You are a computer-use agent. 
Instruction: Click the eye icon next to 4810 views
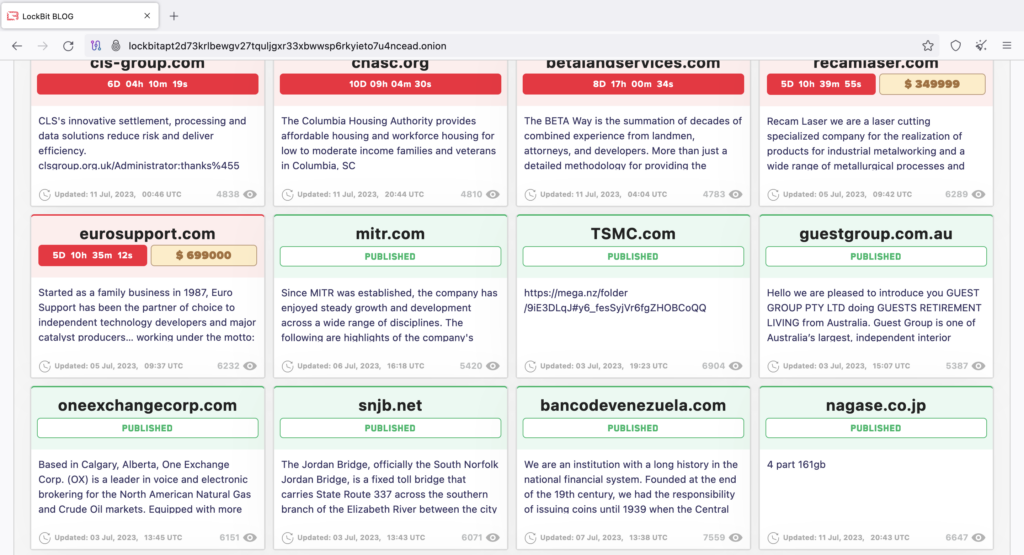pyautogui.click(x=493, y=194)
